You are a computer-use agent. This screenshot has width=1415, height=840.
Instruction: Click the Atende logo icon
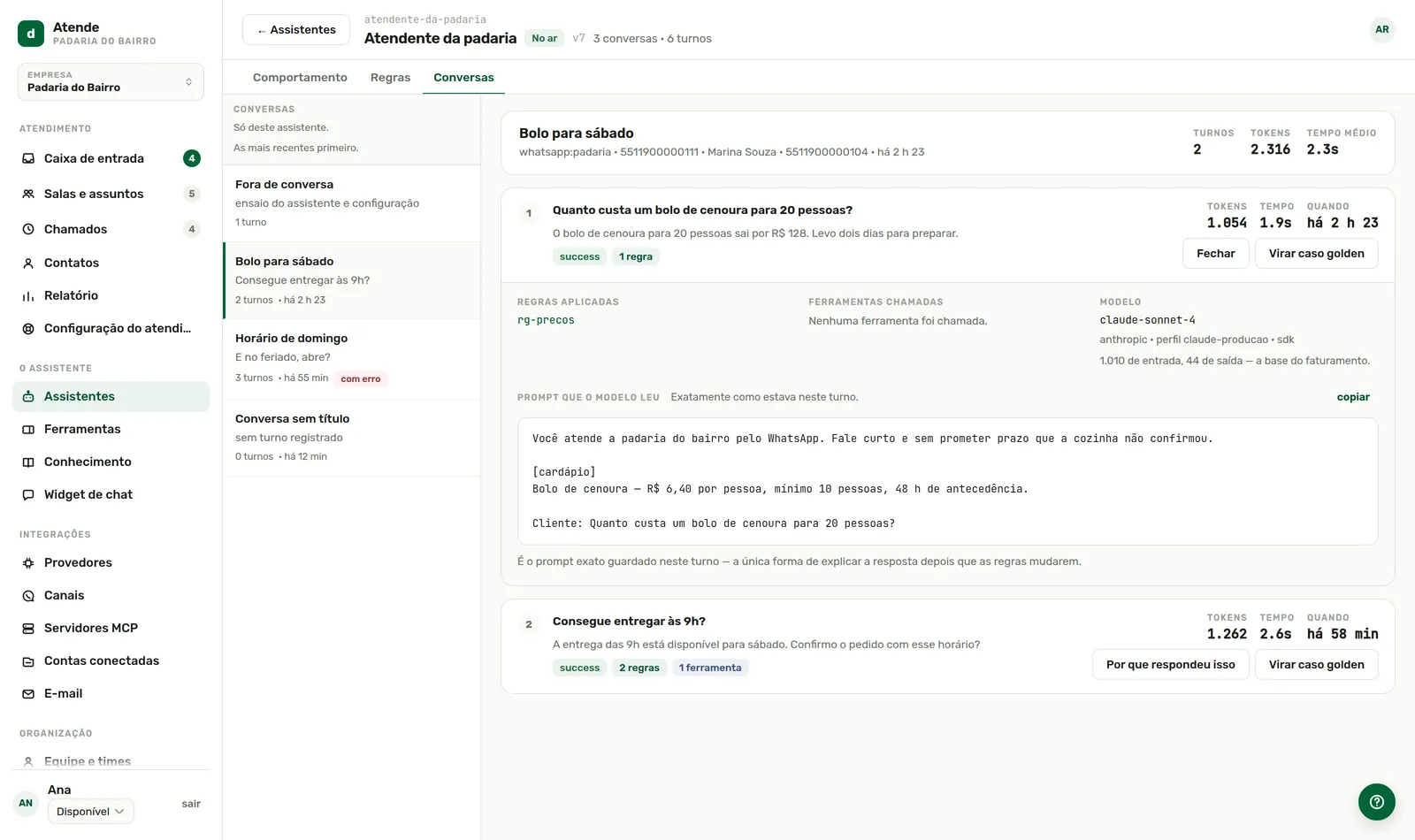click(x=31, y=34)
